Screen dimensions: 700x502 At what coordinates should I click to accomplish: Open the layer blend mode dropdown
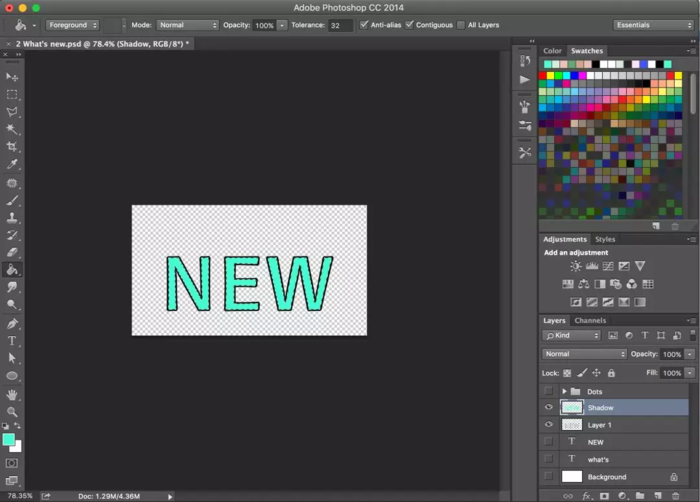point(584,354)
